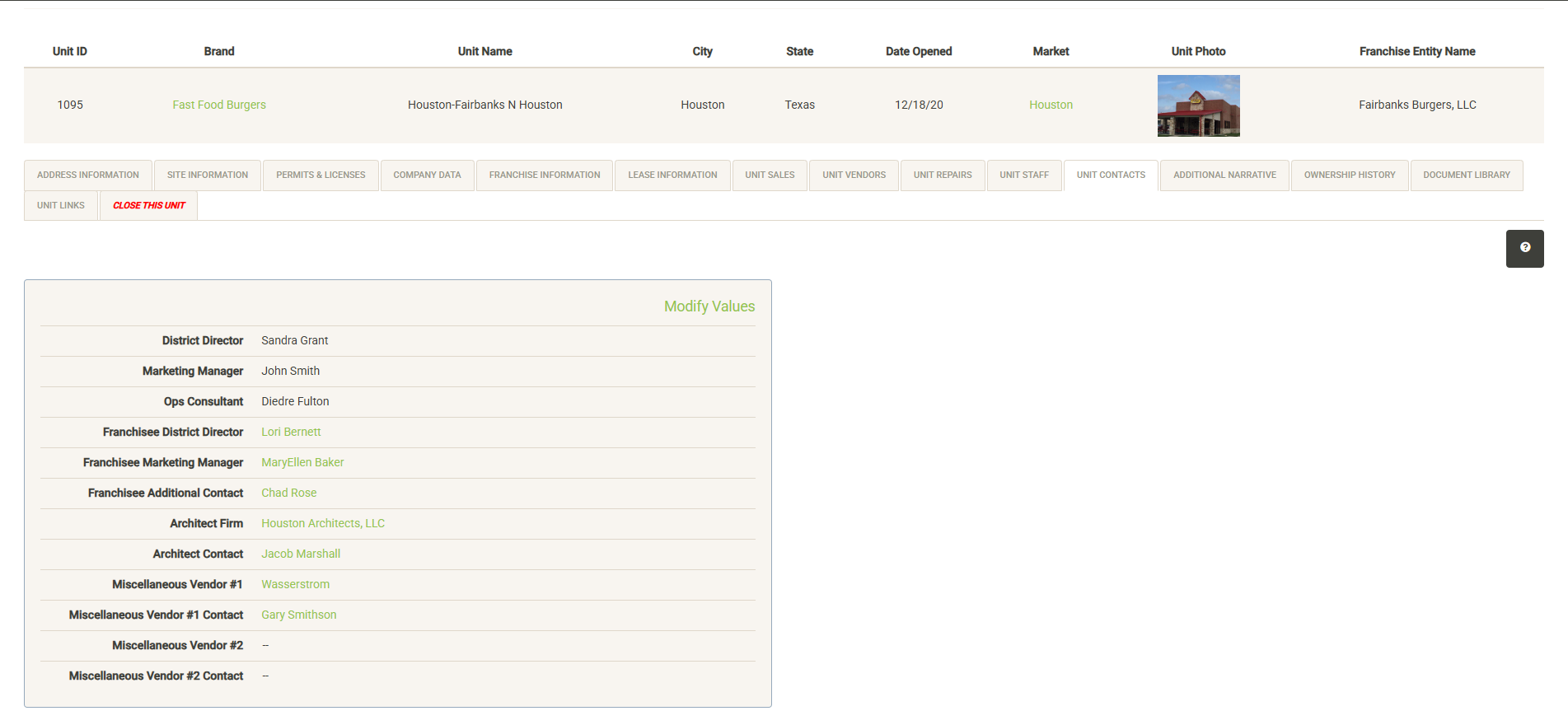
Task: Click the Wasserstrom vendor link
Action: 295,584
